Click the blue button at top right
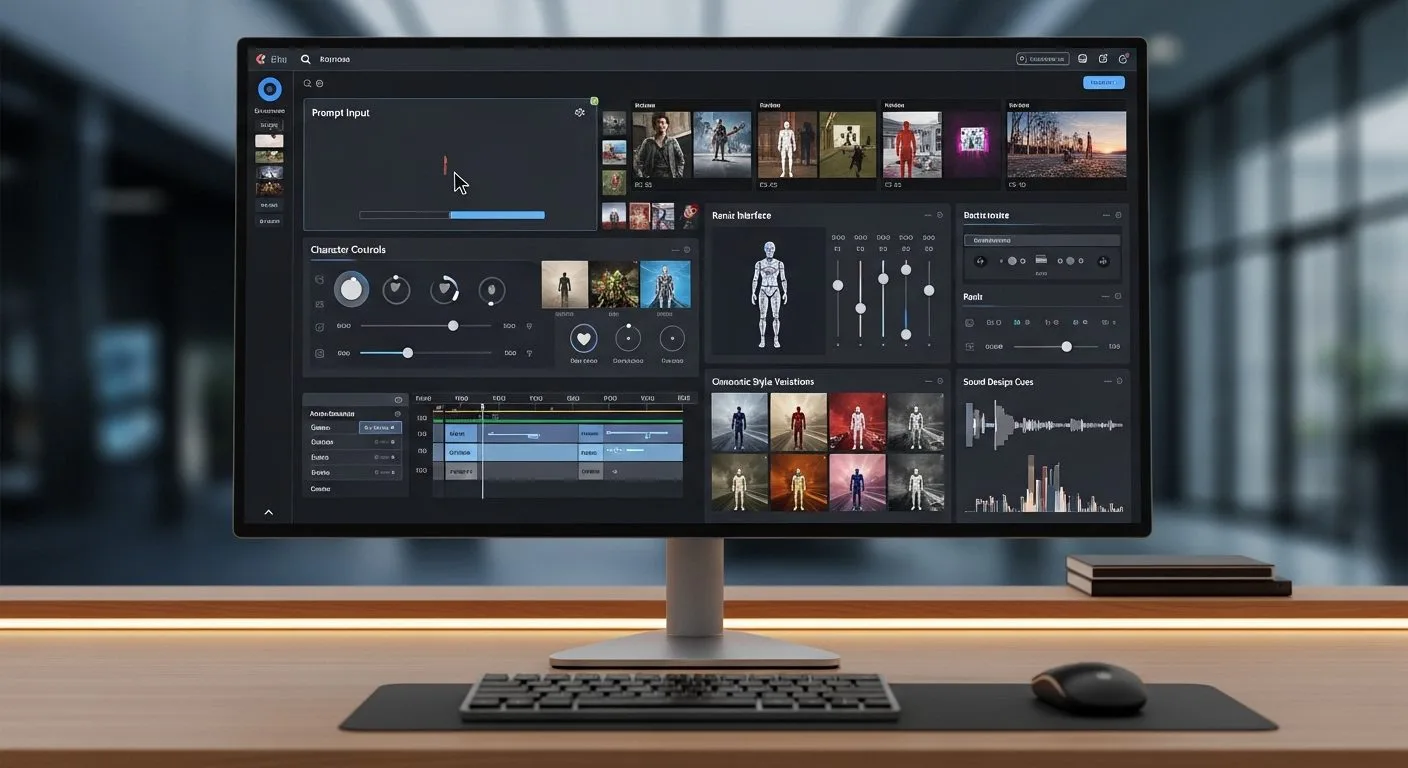Image resolution: width=1408 pixels, height=768 pixels. tap(1104, 83)
